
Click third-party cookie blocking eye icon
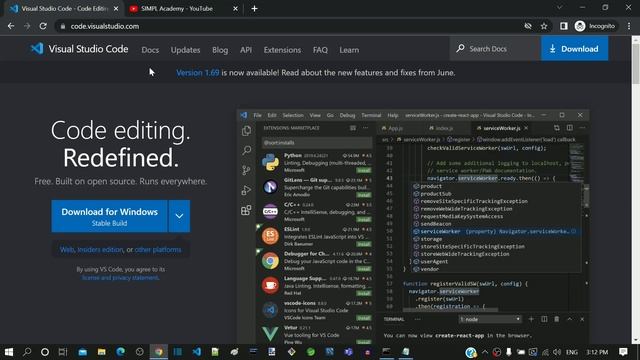click(528, 26)
